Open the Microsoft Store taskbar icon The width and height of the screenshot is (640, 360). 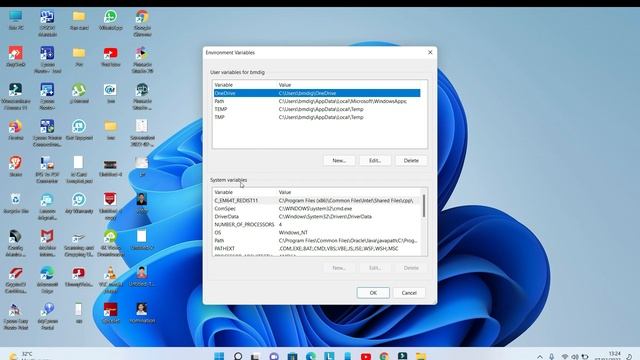point(292,356)
